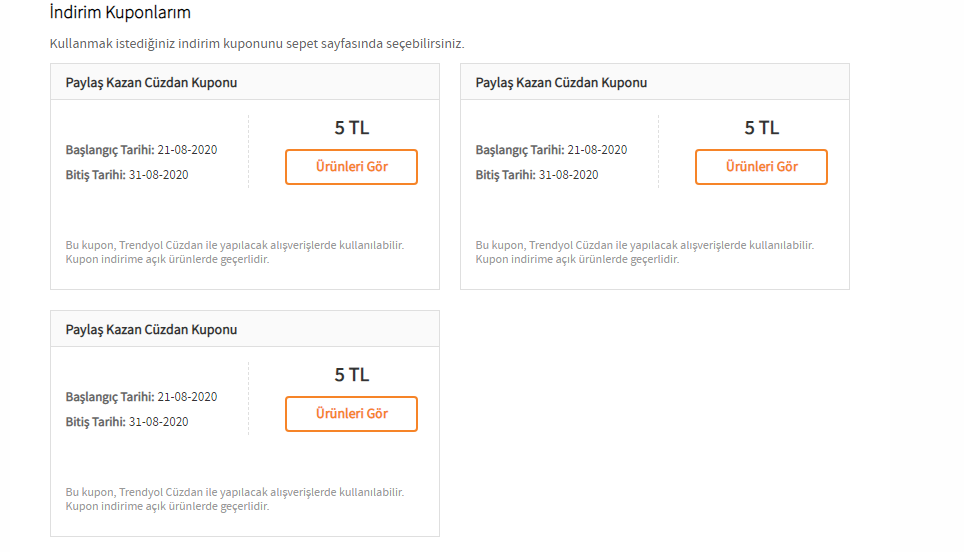Click the third coupon's Trendyol Cüzdan description text

[235, 499]
